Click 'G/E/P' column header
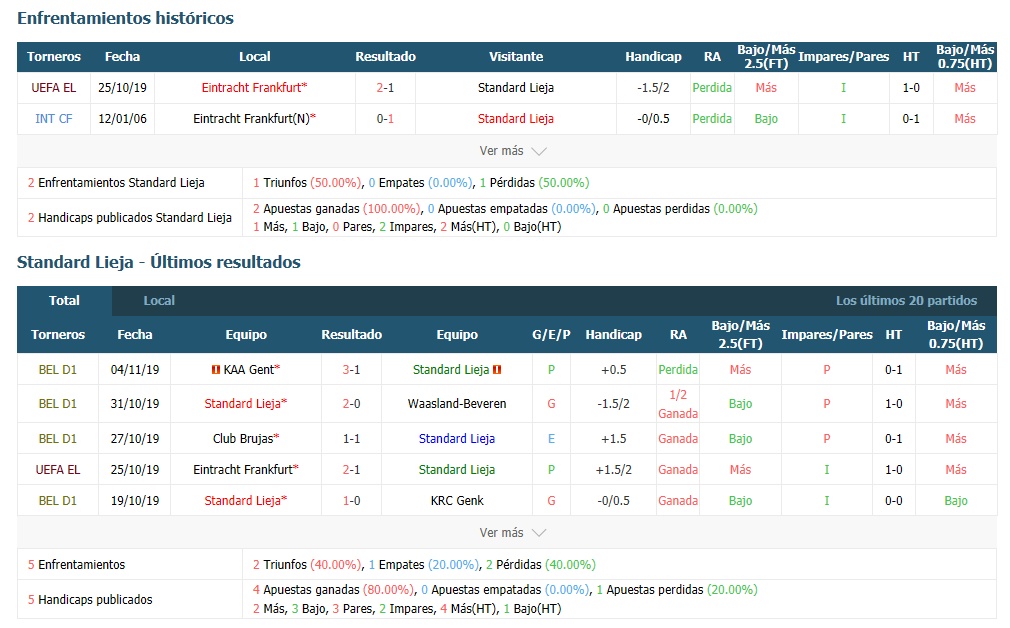This screenshot has width=1010, height=628. coord(551,334)
